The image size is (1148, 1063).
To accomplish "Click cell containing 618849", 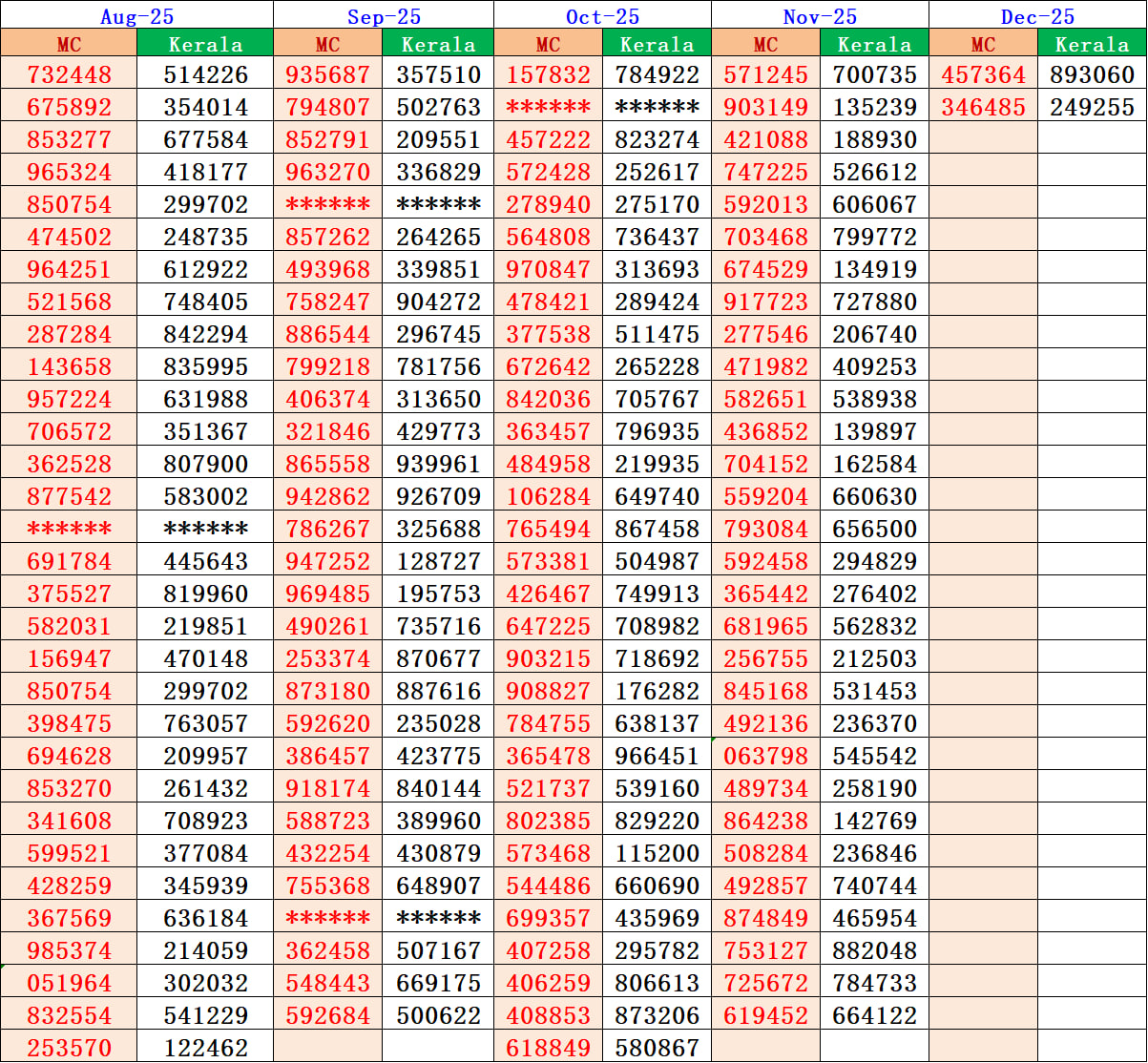I will click(x=546, y=1046).
